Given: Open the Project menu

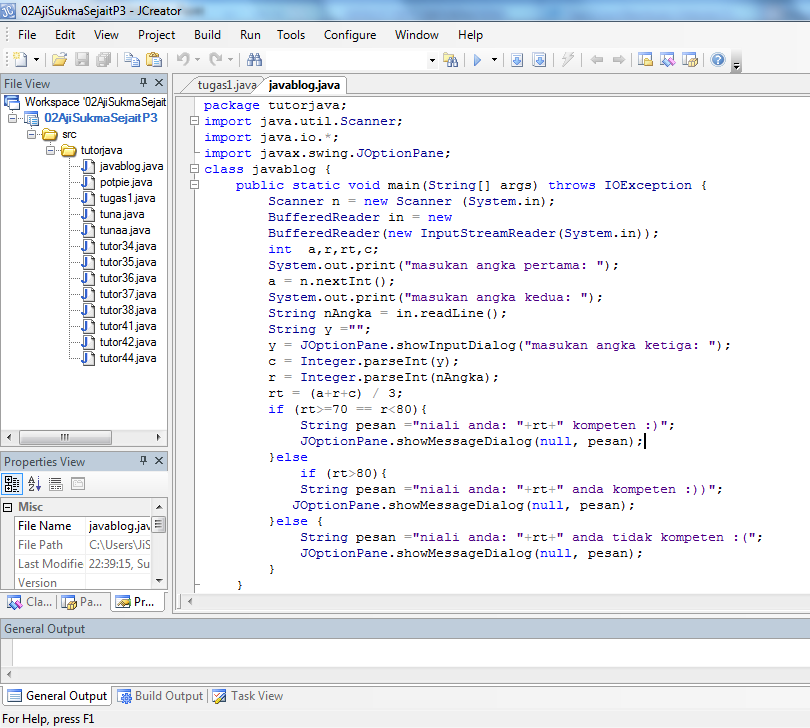Looking at the screenshot, I should pos(157,35).
